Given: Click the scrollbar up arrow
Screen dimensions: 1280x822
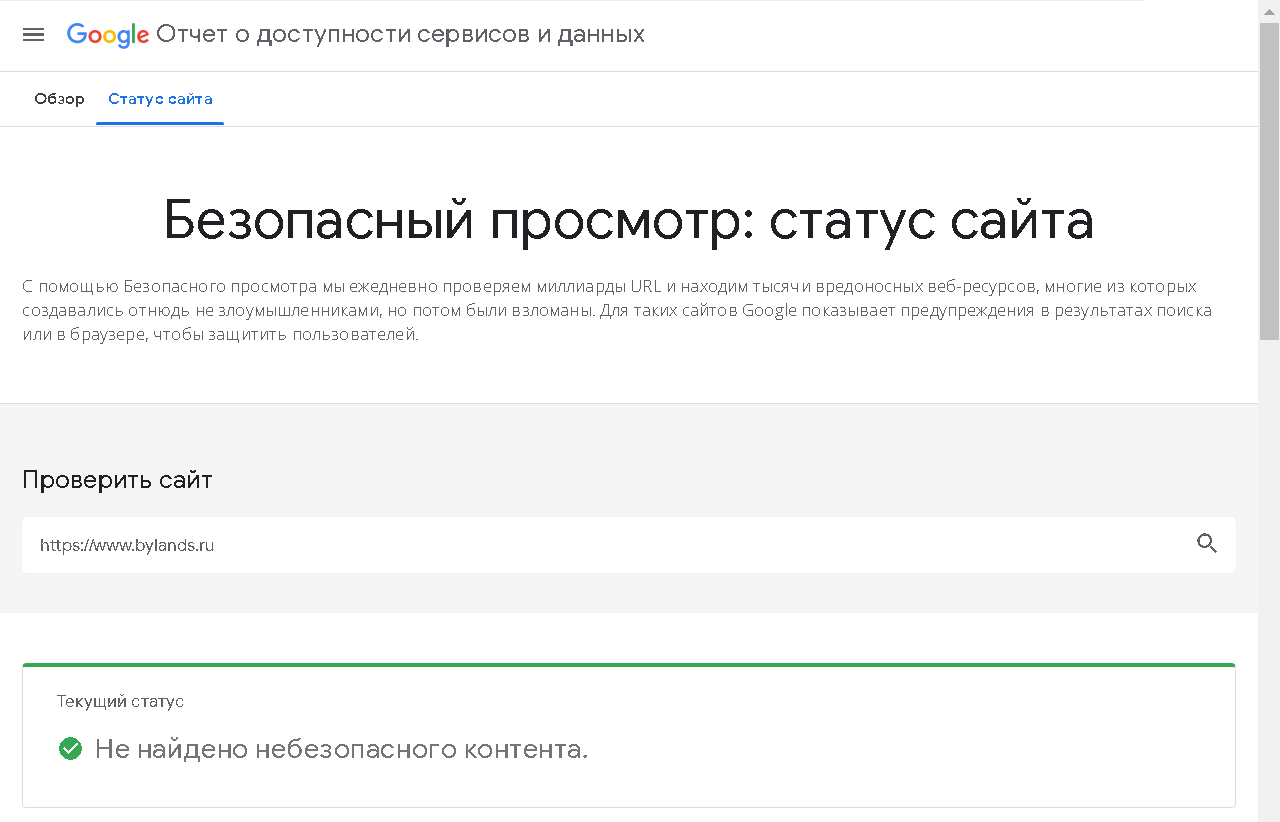Looking at the screenshot, I should point(1269,10).
